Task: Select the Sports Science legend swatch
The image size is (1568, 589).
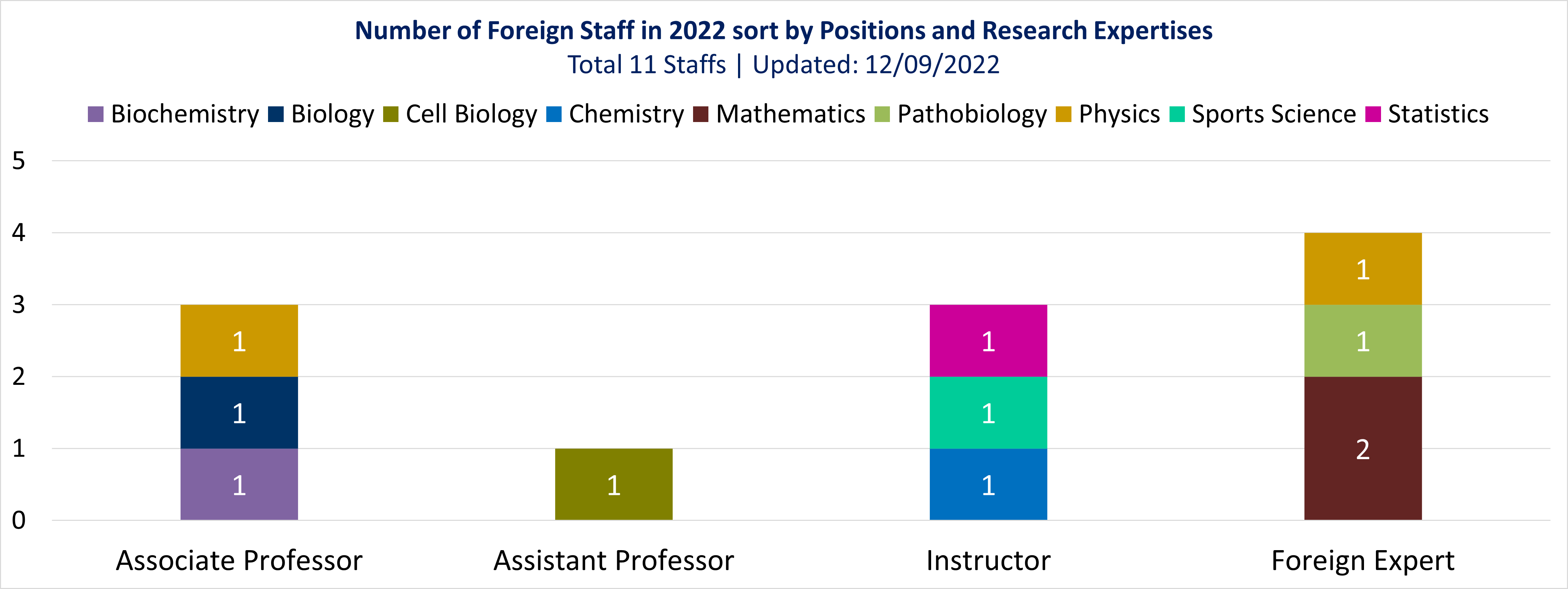Action: coord(1177,115)
